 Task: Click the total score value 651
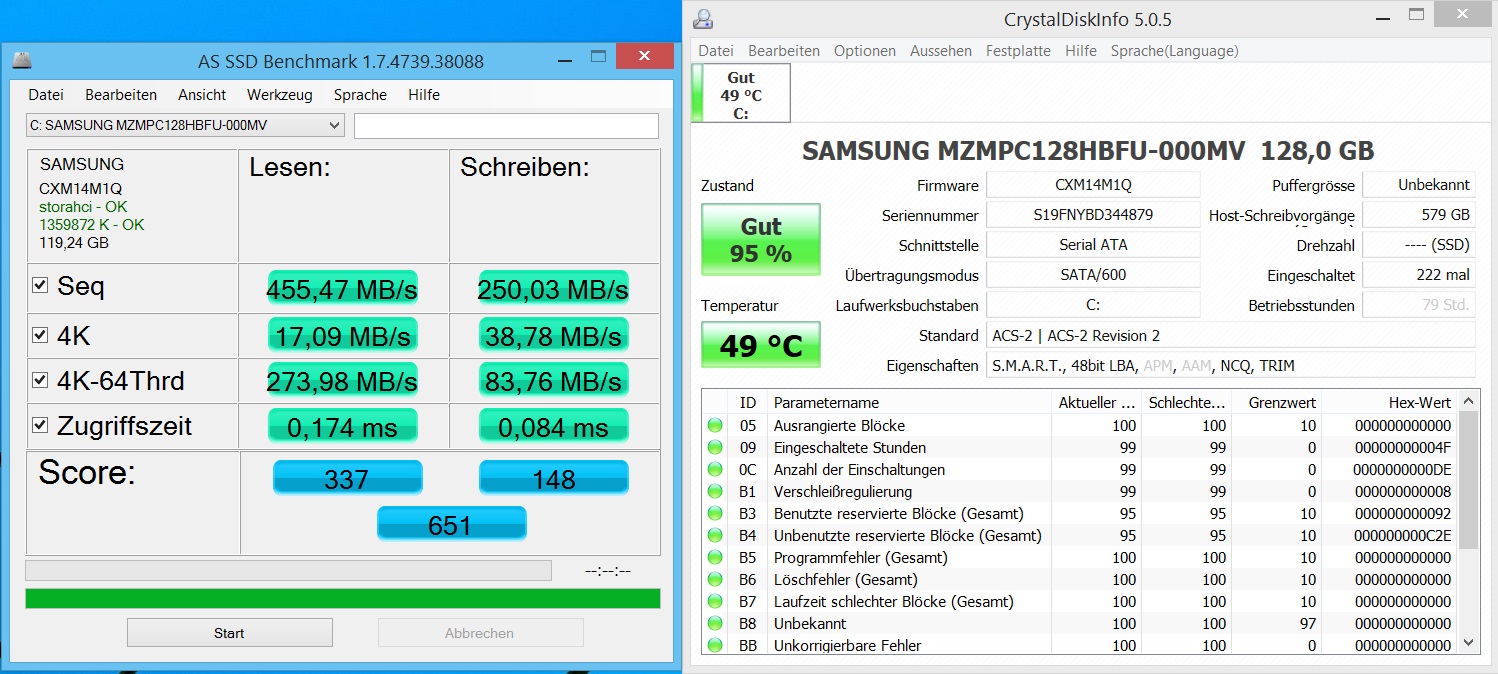click(x=451, y=524)
